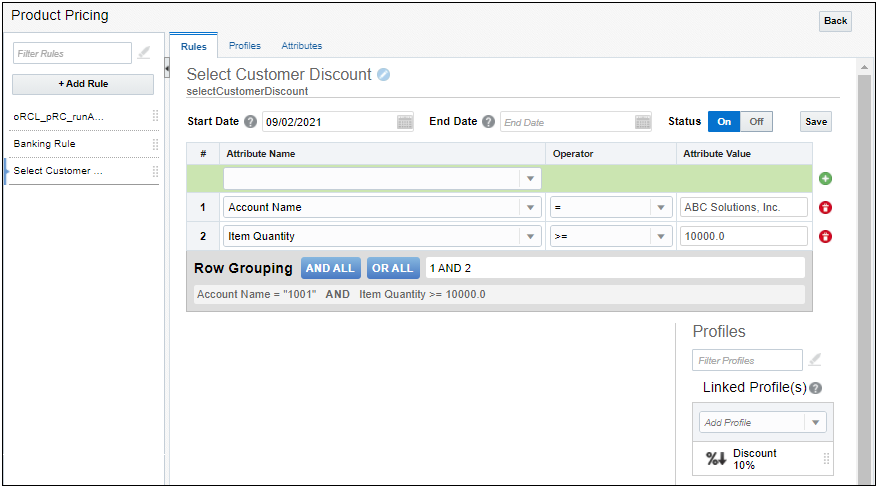Open the Account Name attribute dropdown

tap(530, 208)
